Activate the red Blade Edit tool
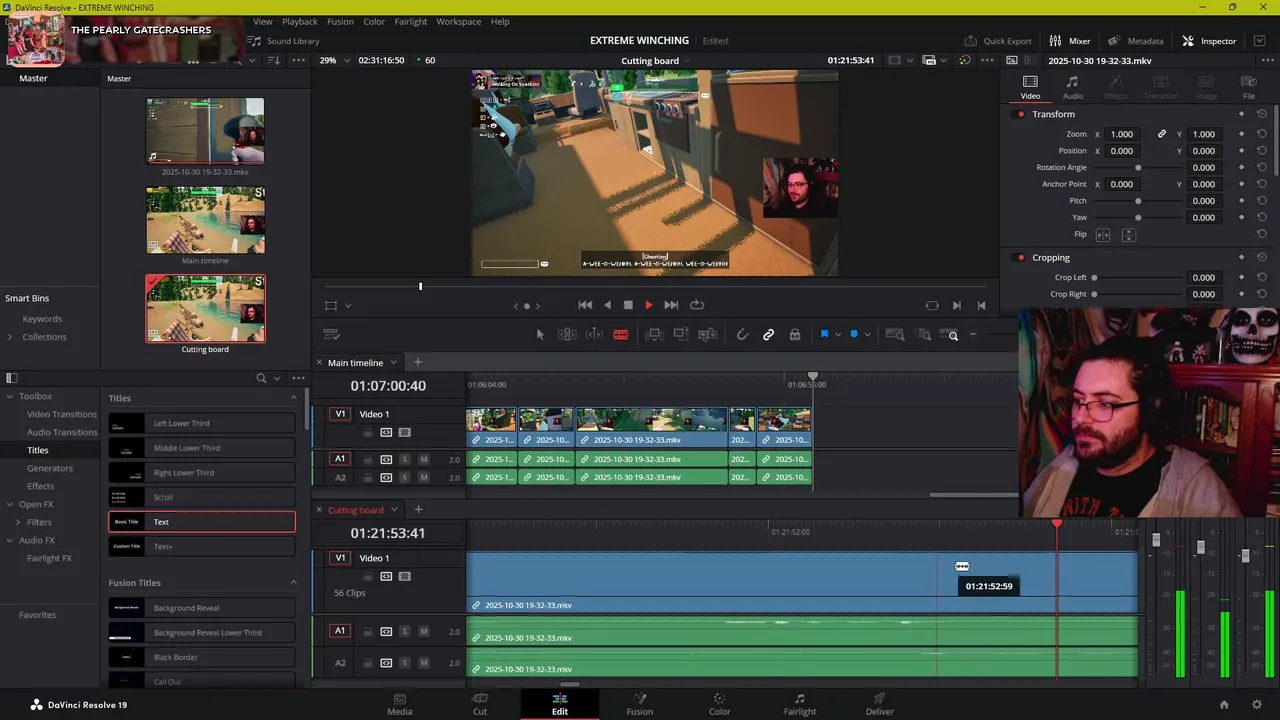1280x720 pixels. point(620,335)
